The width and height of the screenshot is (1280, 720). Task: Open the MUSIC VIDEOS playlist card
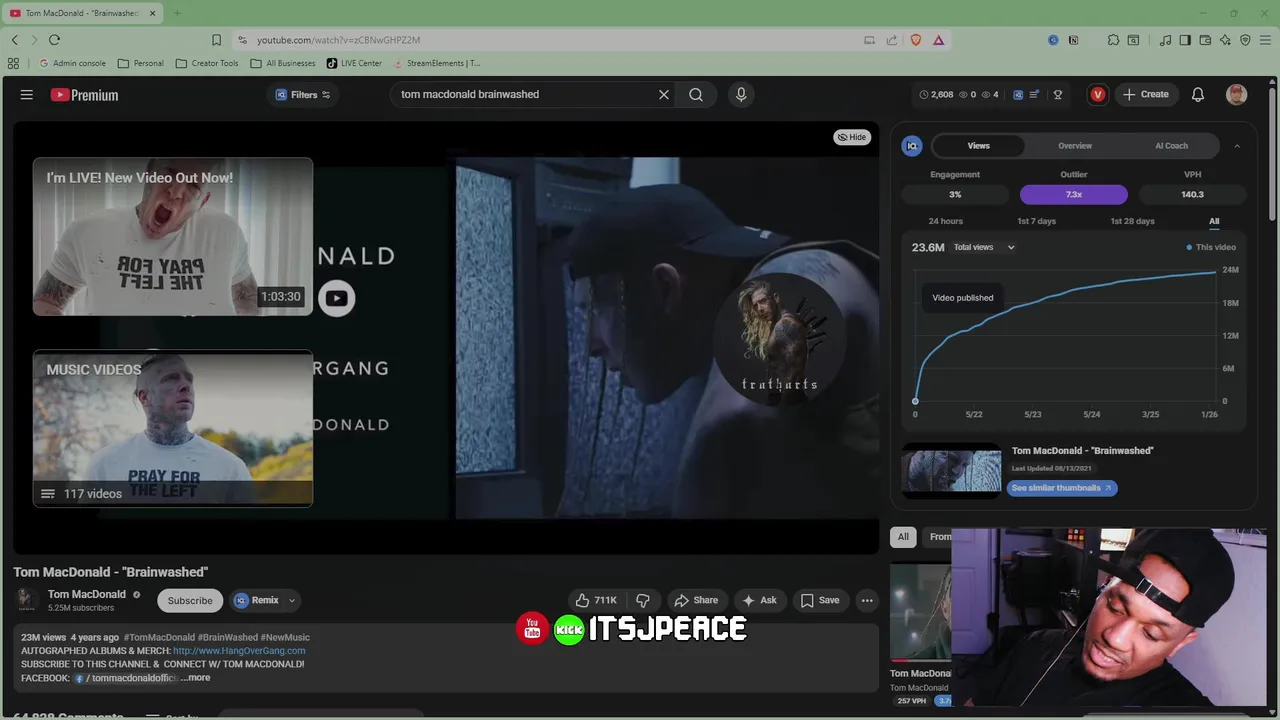[x=173, y=428]
